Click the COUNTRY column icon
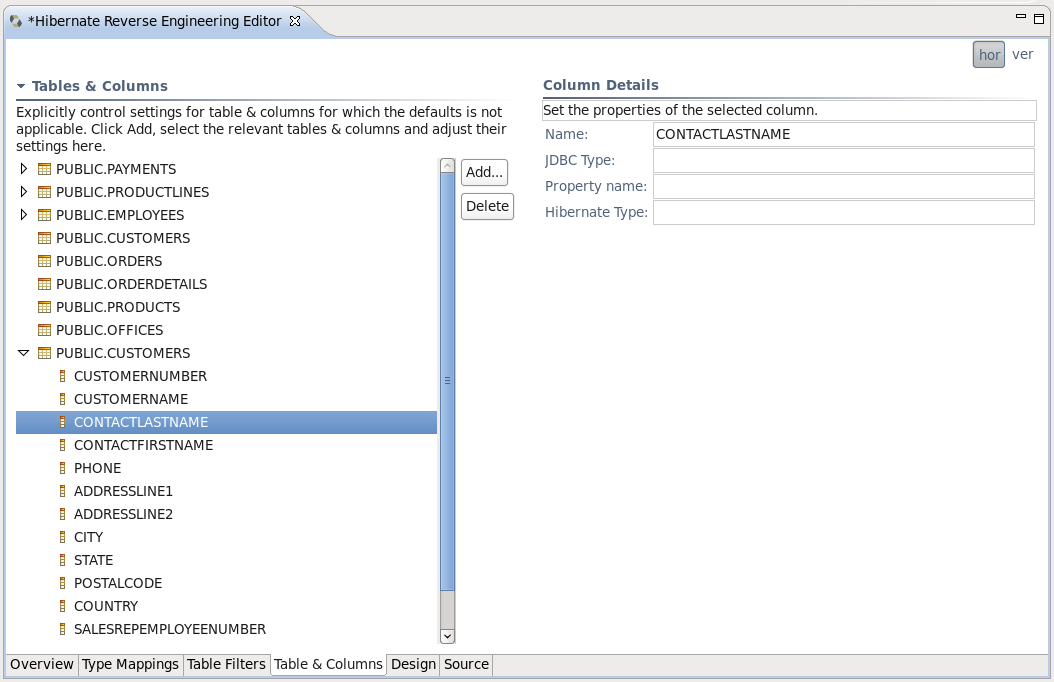1054x682 pixels. 62,606
